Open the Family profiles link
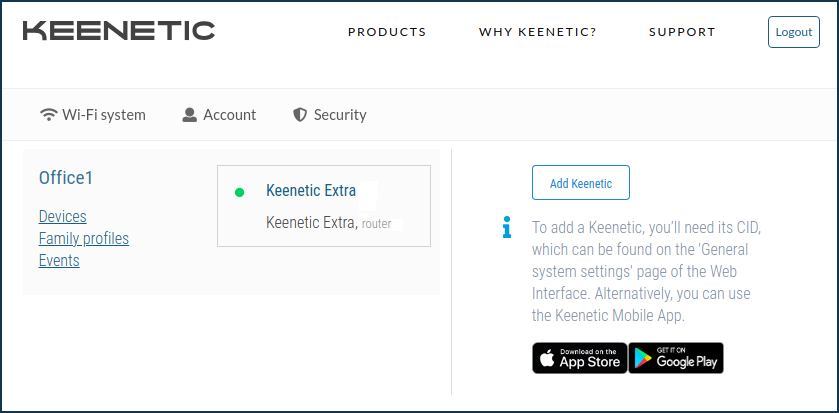The height and width of the screenshot is (413, 839). point(84,238)
